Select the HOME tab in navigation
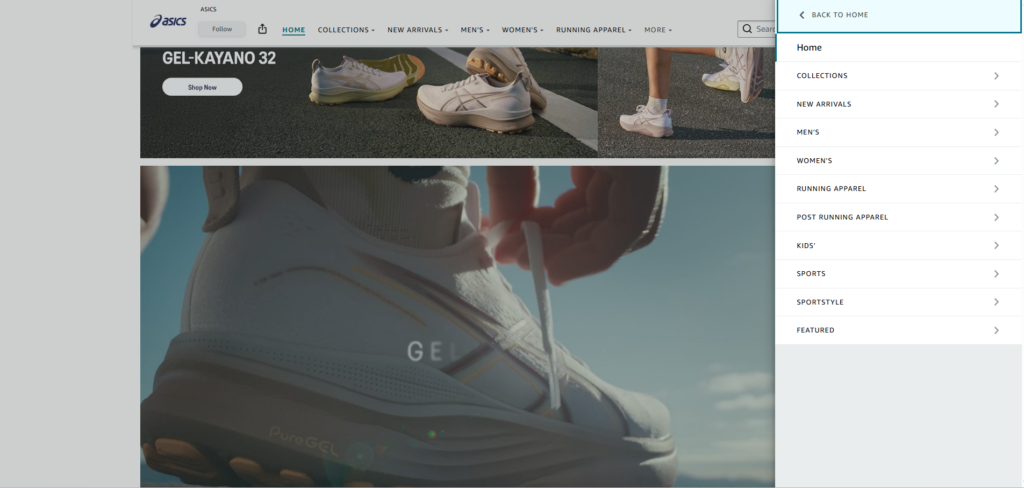Screen dimensions: 1024x488 click(293, 29)
